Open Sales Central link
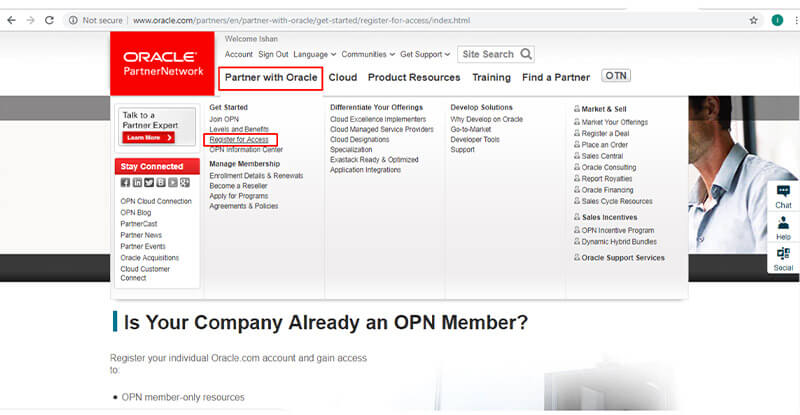The width and height of the screenshot is (800, 415). pos(602,156)
